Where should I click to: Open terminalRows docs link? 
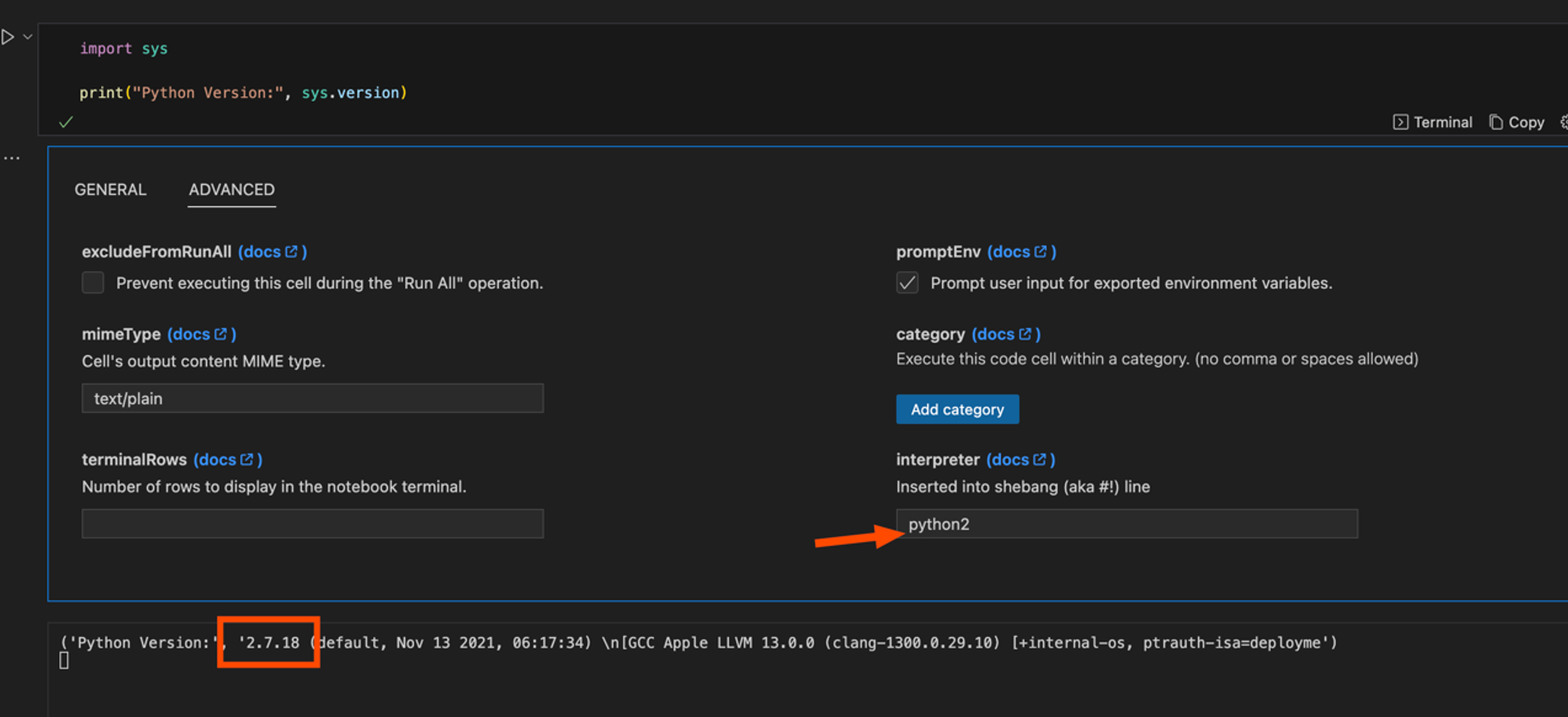[x=228, y=460]
